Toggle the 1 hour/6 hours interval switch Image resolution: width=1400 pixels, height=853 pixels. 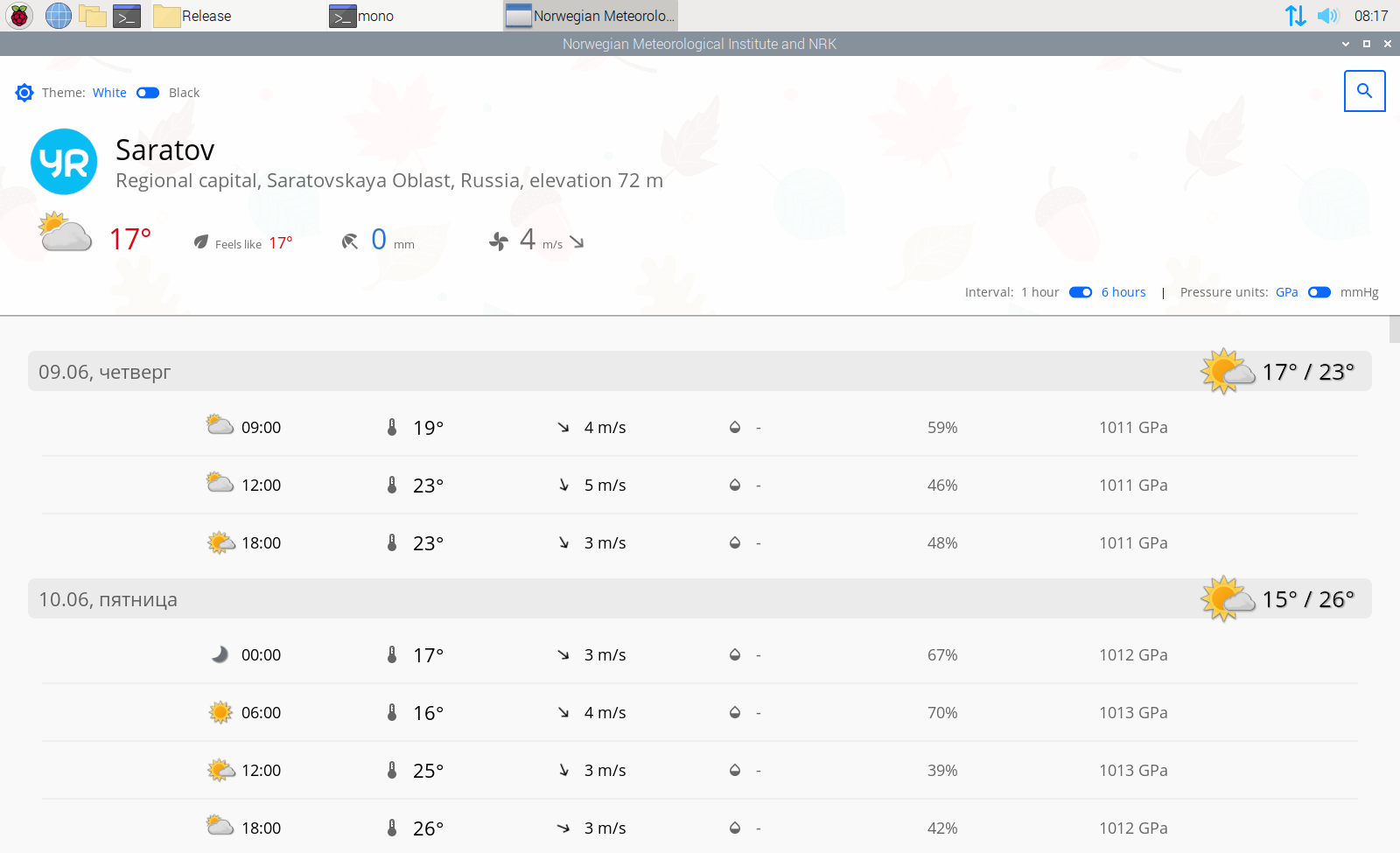pyautogui.click(x=1081, y=292)
